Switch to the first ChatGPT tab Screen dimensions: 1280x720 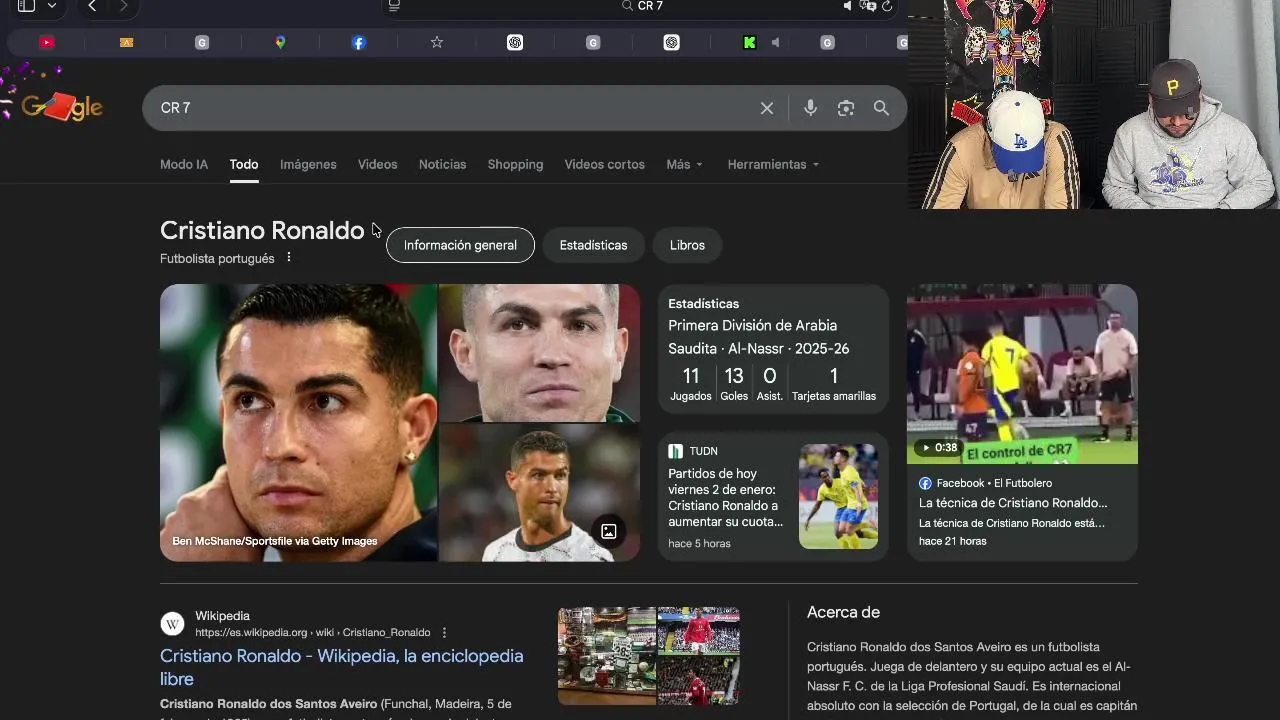click(x=515, y=42)
